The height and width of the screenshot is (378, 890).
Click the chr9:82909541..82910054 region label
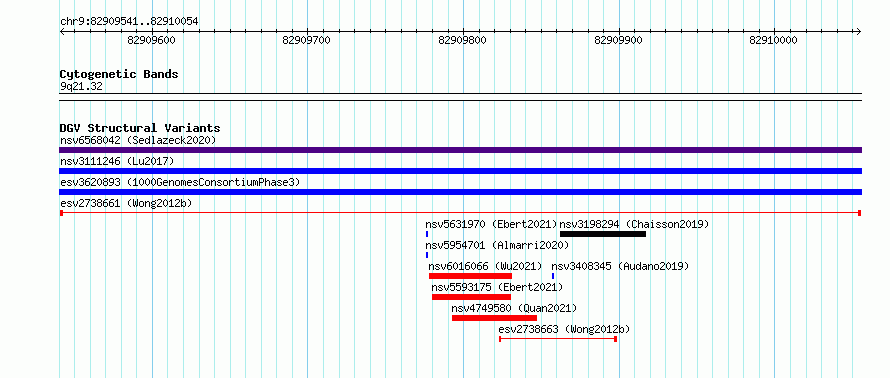129,22
